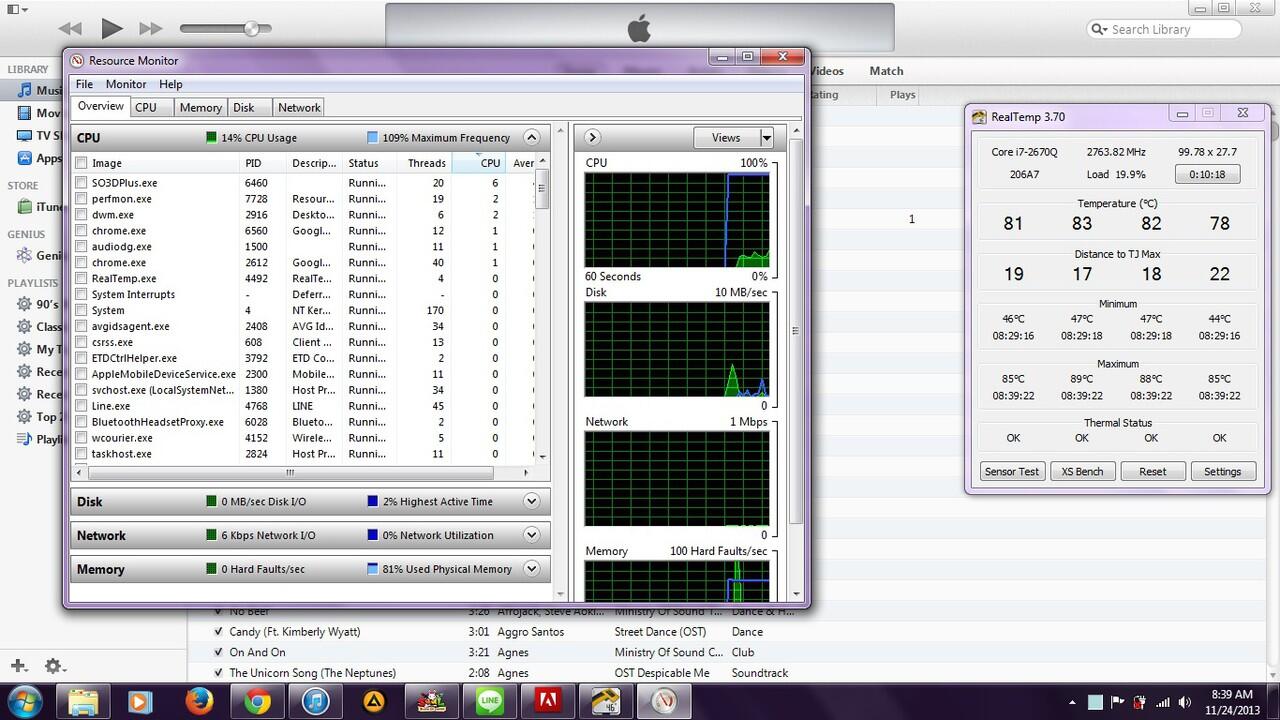
Task: Open File menu in Resource Monitor
Action: pyautogui.click(x=84, y=84)
